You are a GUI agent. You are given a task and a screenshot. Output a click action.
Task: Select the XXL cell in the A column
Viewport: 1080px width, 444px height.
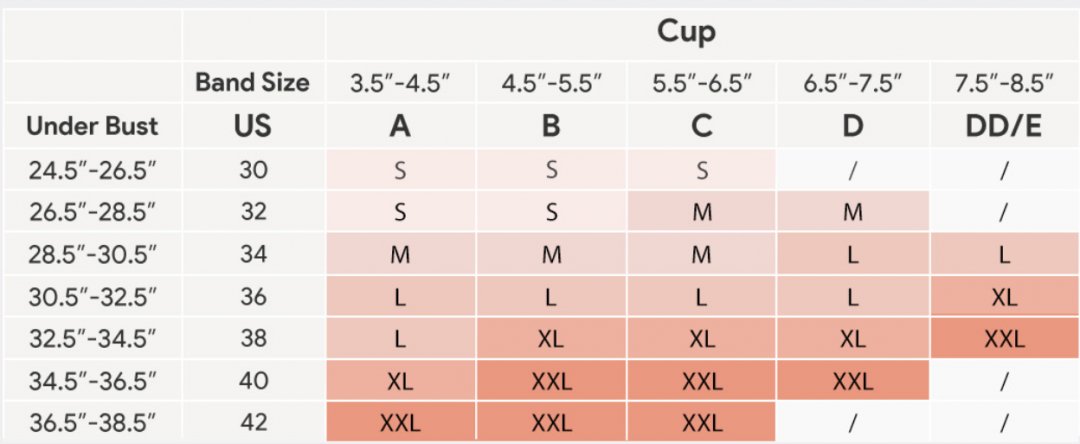[401, 423]
